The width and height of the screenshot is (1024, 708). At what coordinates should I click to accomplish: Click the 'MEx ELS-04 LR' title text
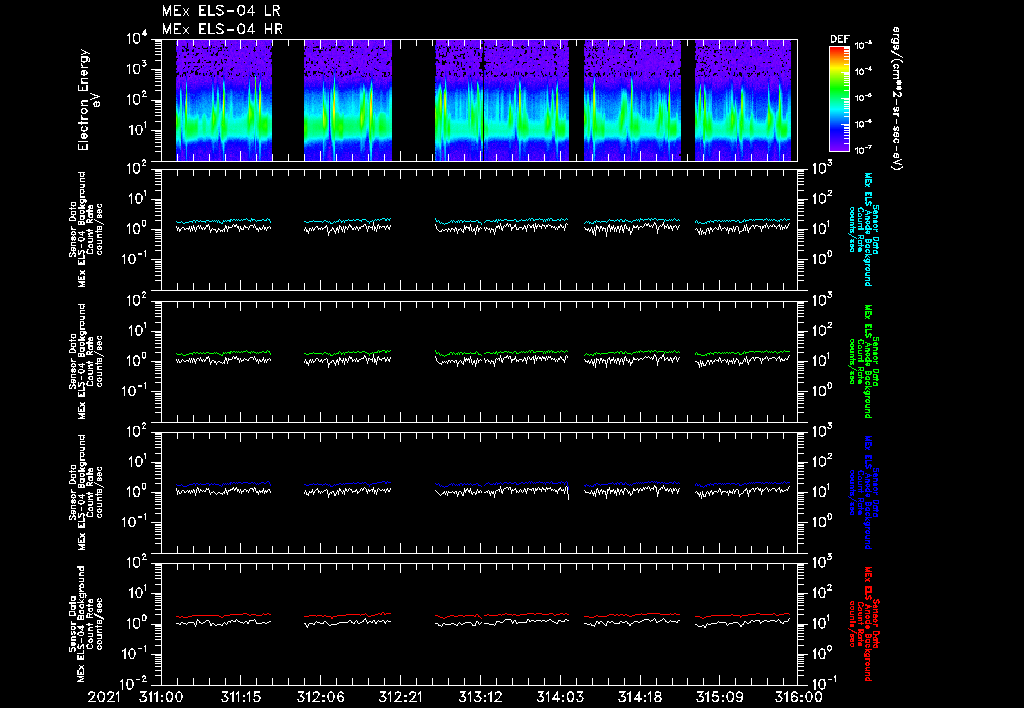click(222, 11)
